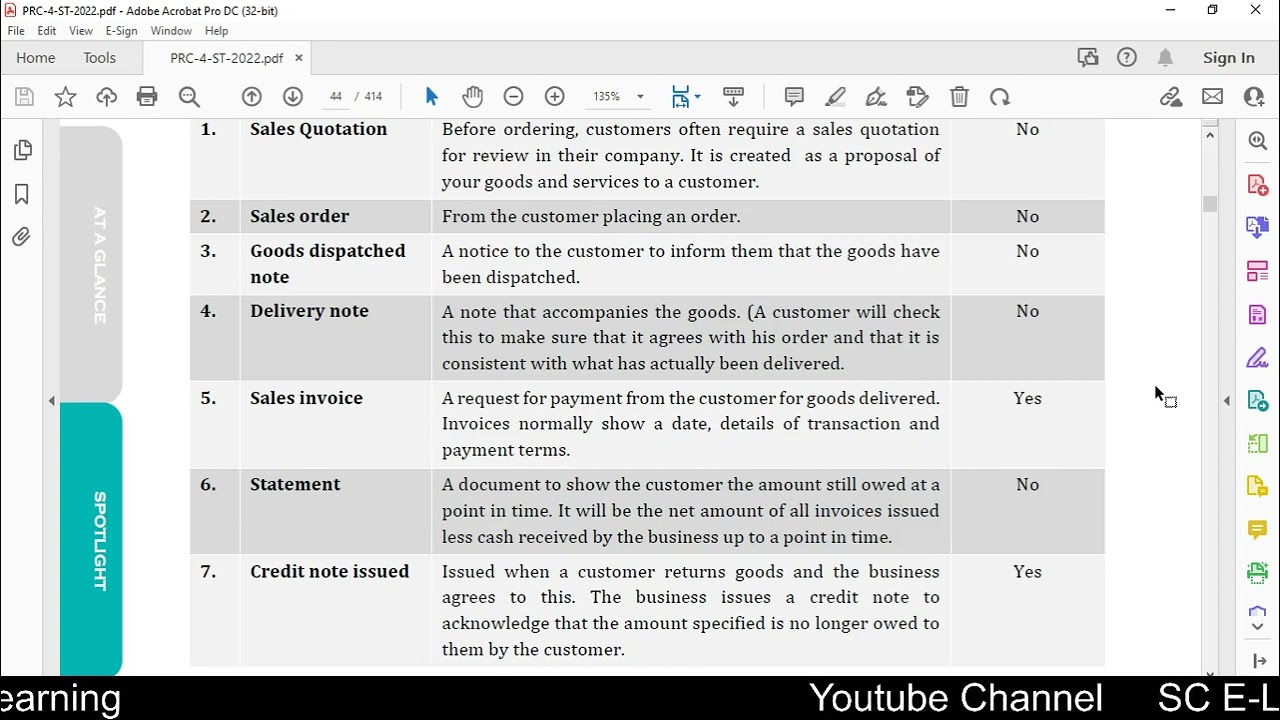Image resolution: width=1280 pixels, height=720 pixels.
Task: Click the 'Sales invoice' cell
Action: (335, 424)
